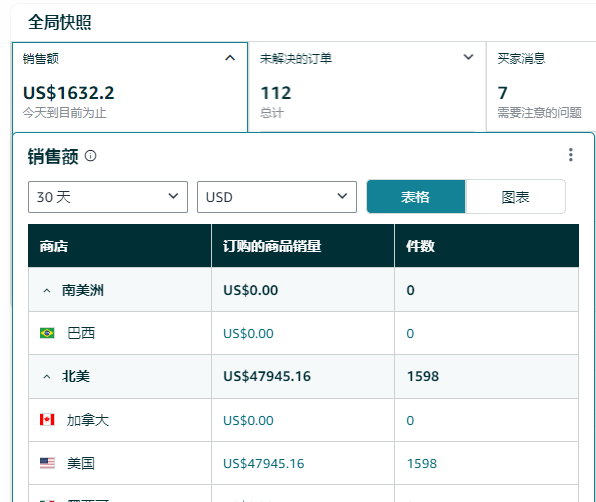This screenshot has height=502, width=596.
Task: Click the 商店 column header
Action: coord(120,246)
